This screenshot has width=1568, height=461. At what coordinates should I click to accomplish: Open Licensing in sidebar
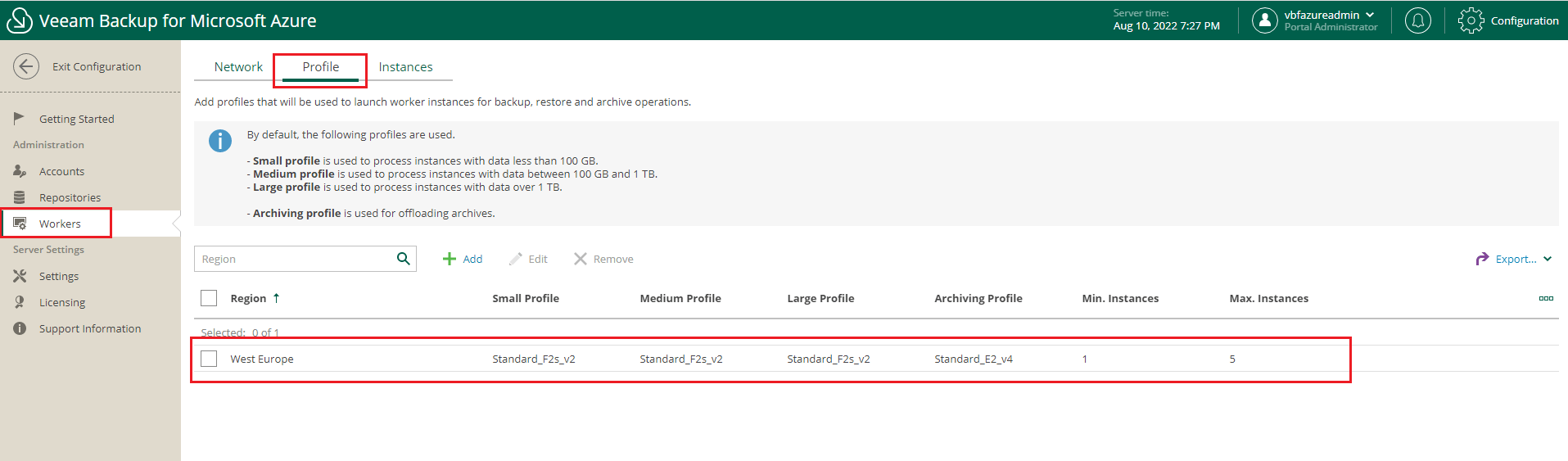(x=62, y=302)
